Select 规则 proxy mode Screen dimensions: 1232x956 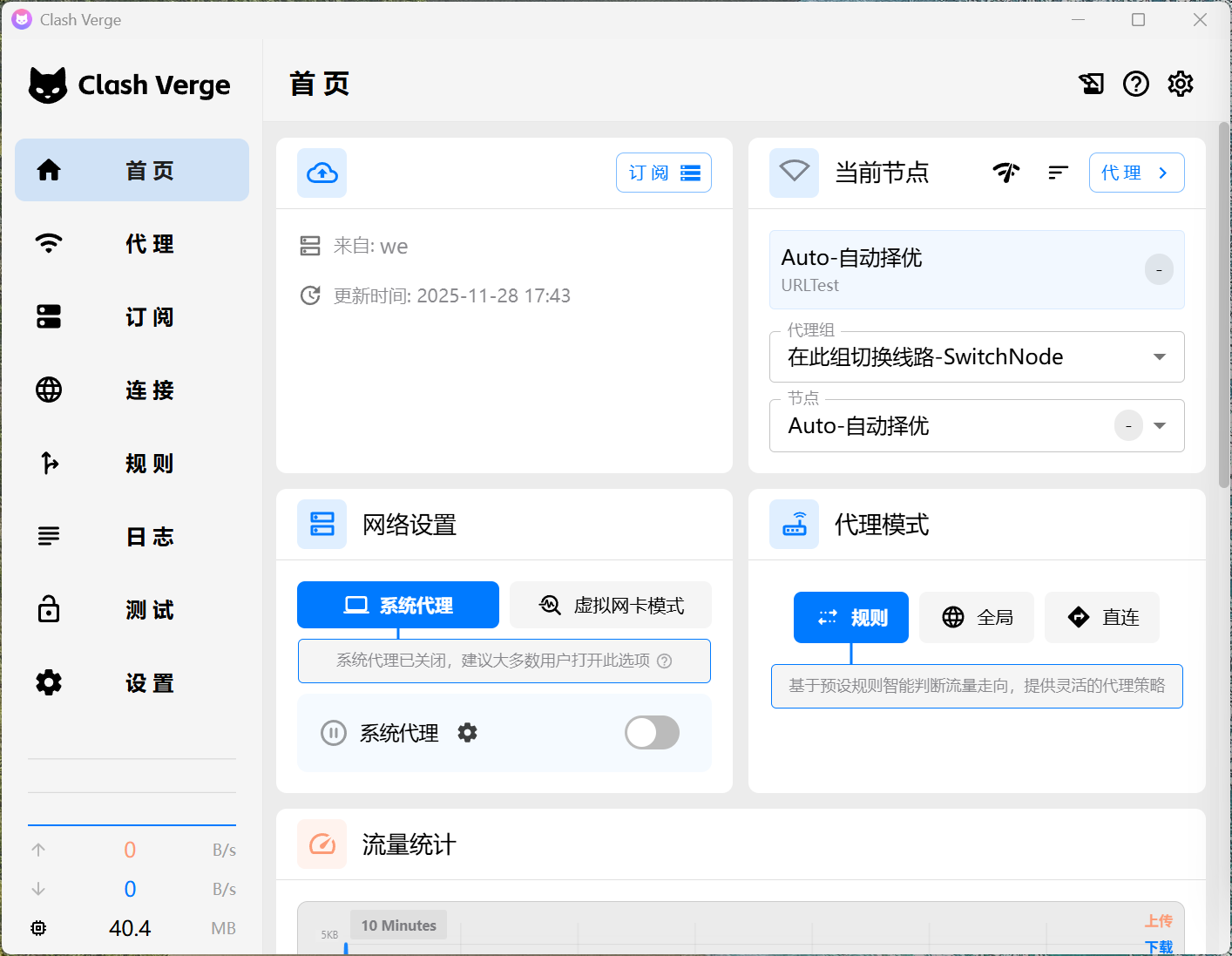point(851,617)
